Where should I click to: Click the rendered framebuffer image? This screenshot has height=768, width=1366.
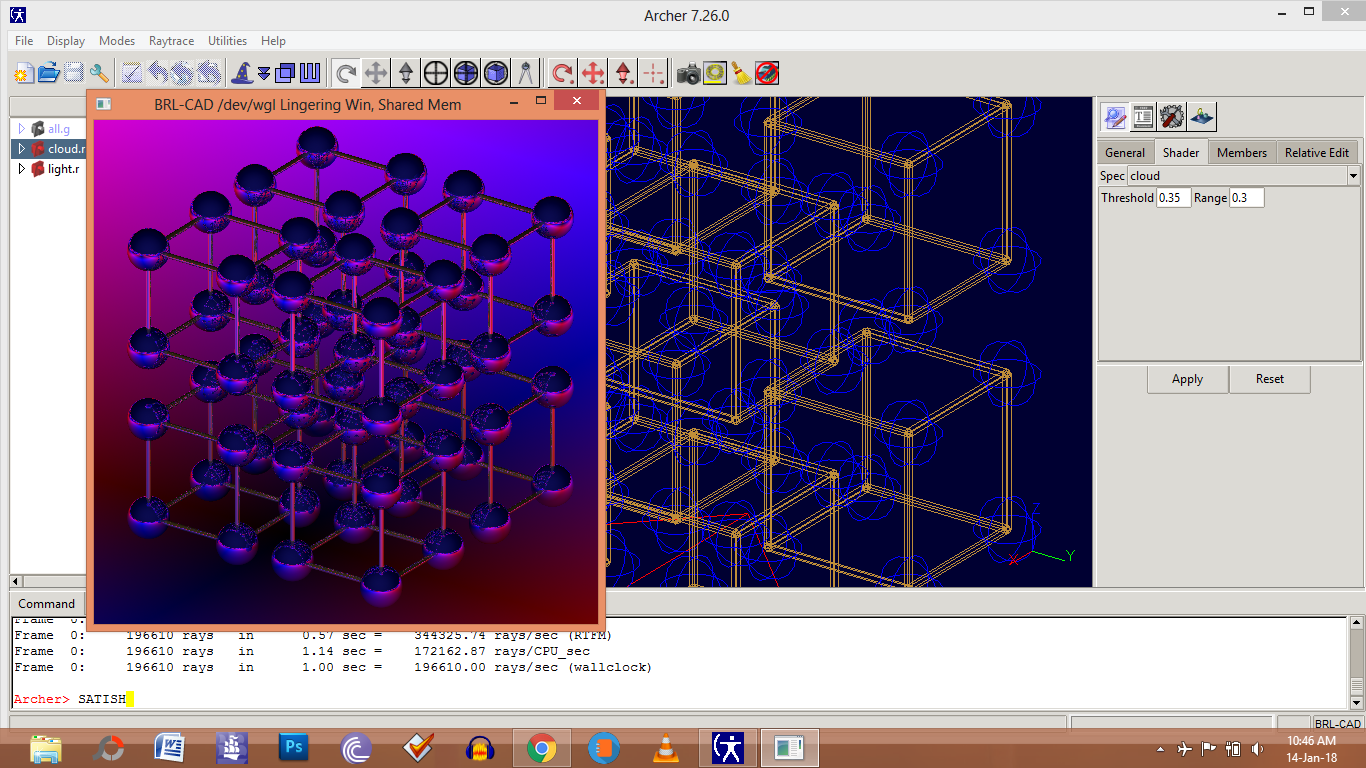(345, 372)
